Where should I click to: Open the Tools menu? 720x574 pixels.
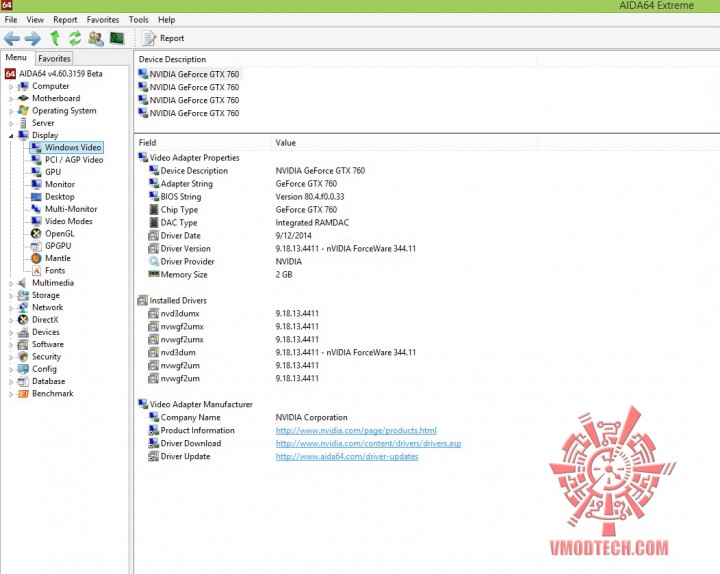[139, 20]
